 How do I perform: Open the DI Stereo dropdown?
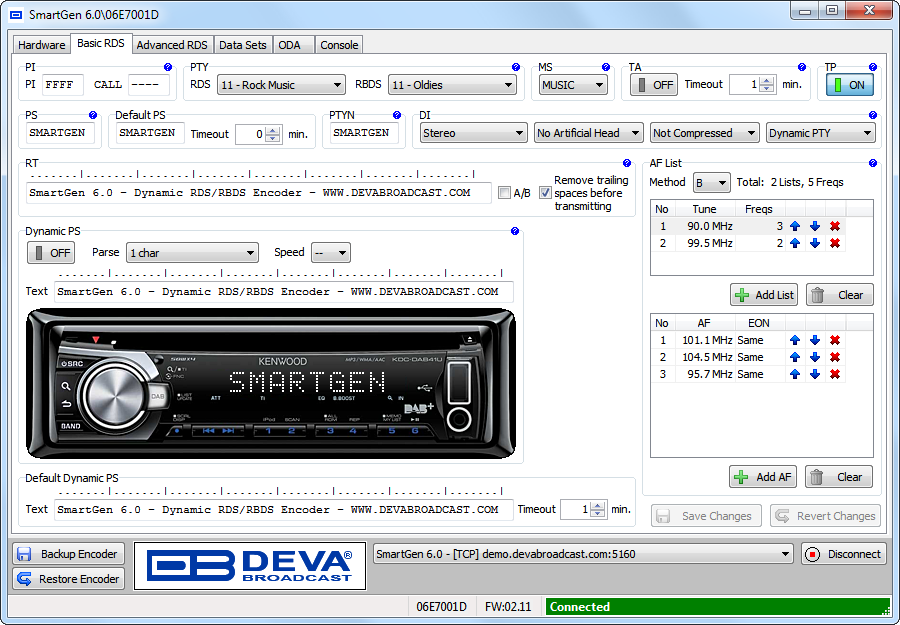pyautogui.click(x=473, y=133)
